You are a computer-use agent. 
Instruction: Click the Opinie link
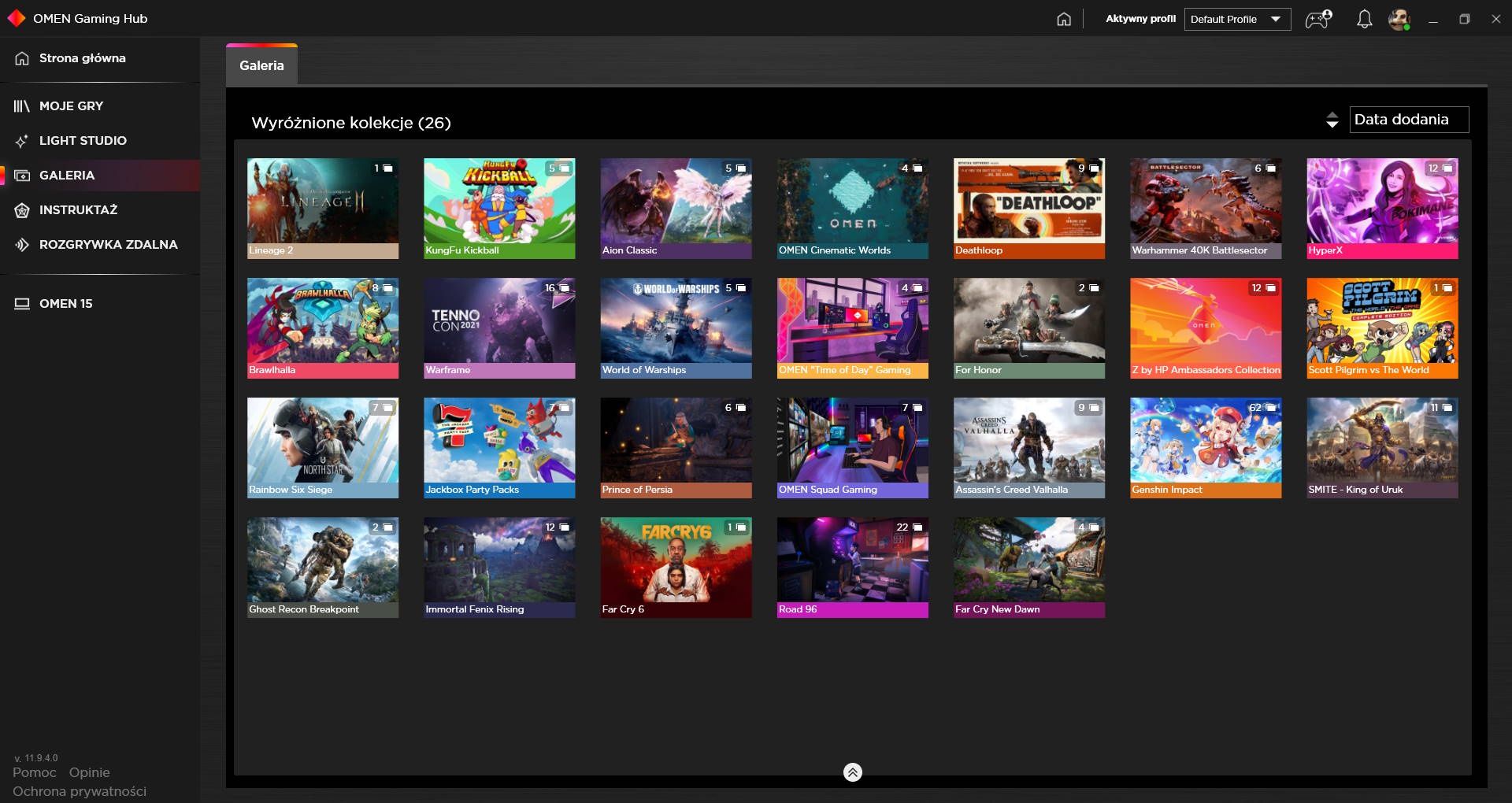tap(89, 772)
